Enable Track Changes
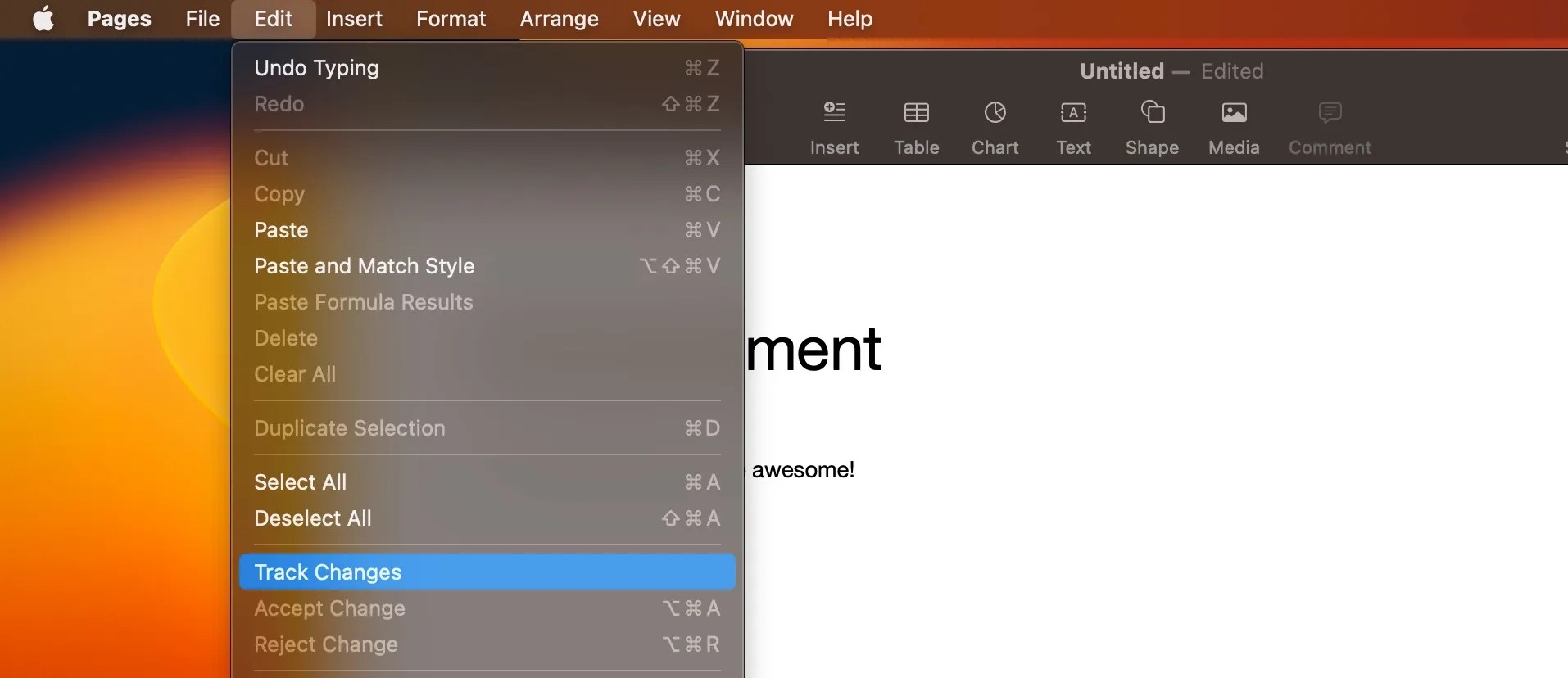1568x678 pixels. [x=487, y=572]
